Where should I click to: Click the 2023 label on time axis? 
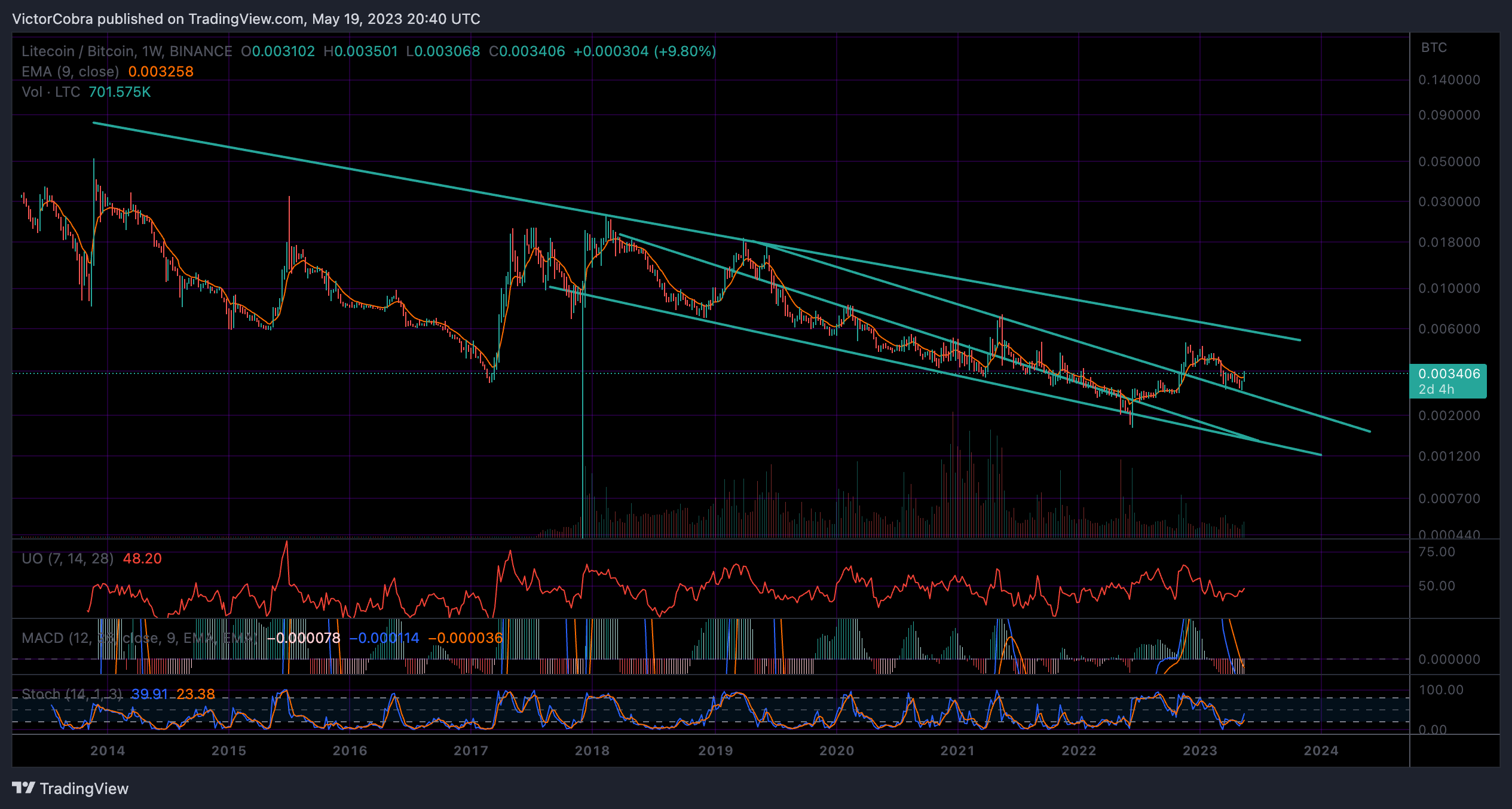pyautogui.click(x=1200, y=751)
